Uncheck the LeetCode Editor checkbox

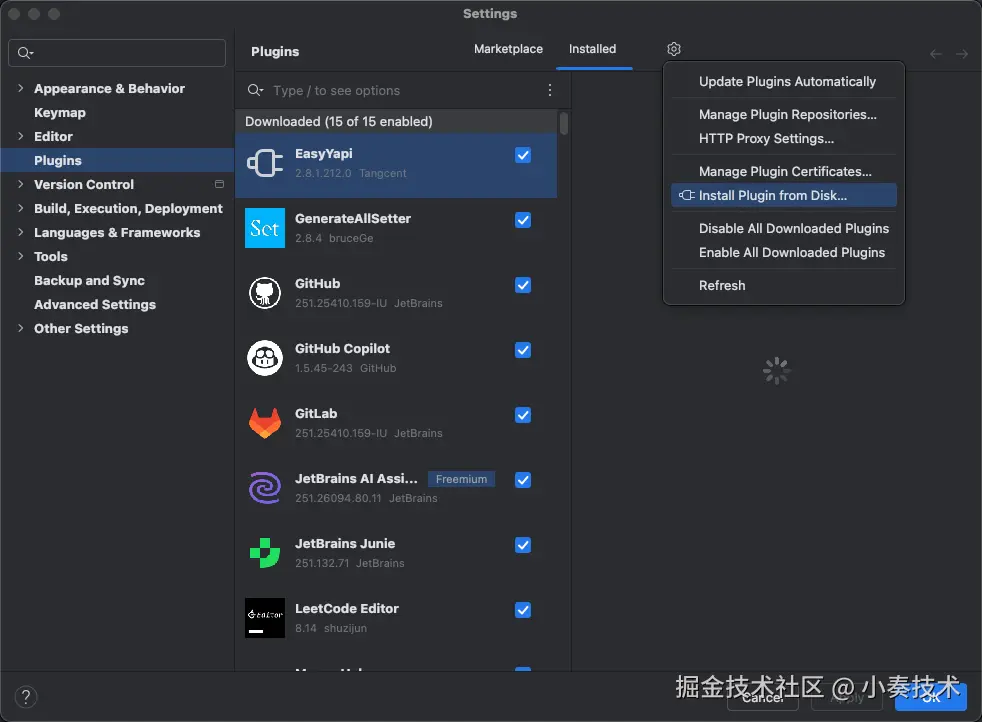coord(523,610)
